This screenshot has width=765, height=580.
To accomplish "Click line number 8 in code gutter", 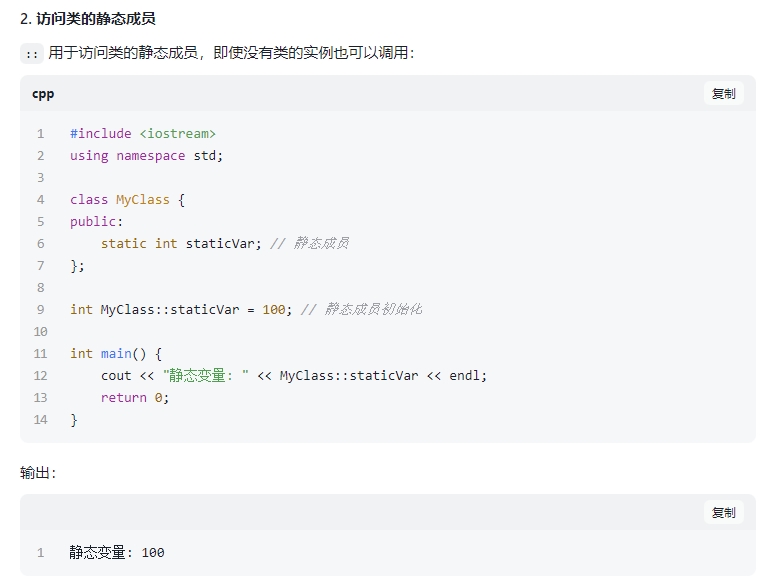I will (x=40, y=288).
